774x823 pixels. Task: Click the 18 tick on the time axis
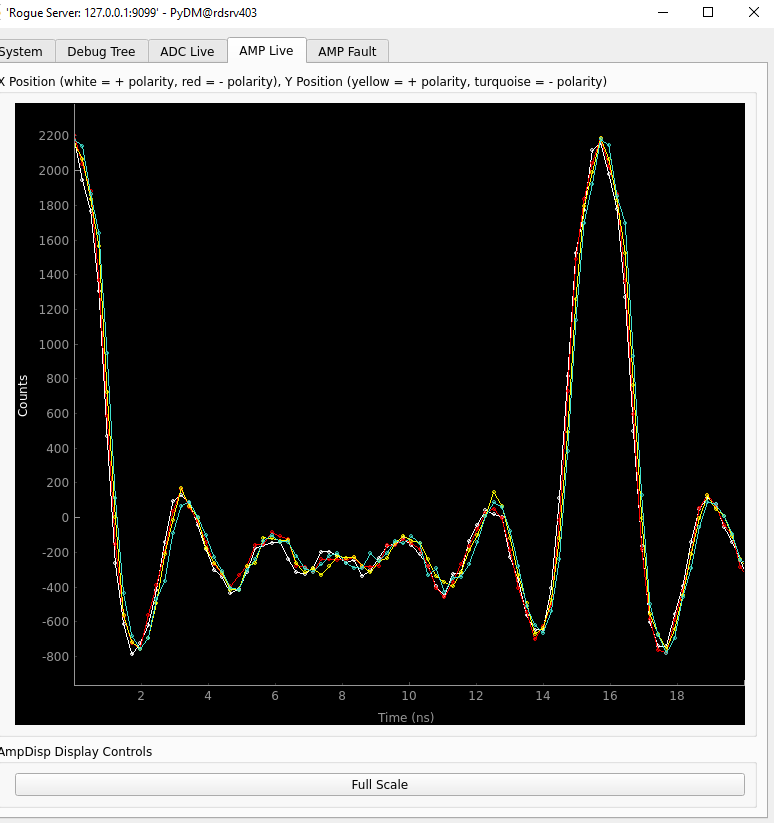pos(677,696)
